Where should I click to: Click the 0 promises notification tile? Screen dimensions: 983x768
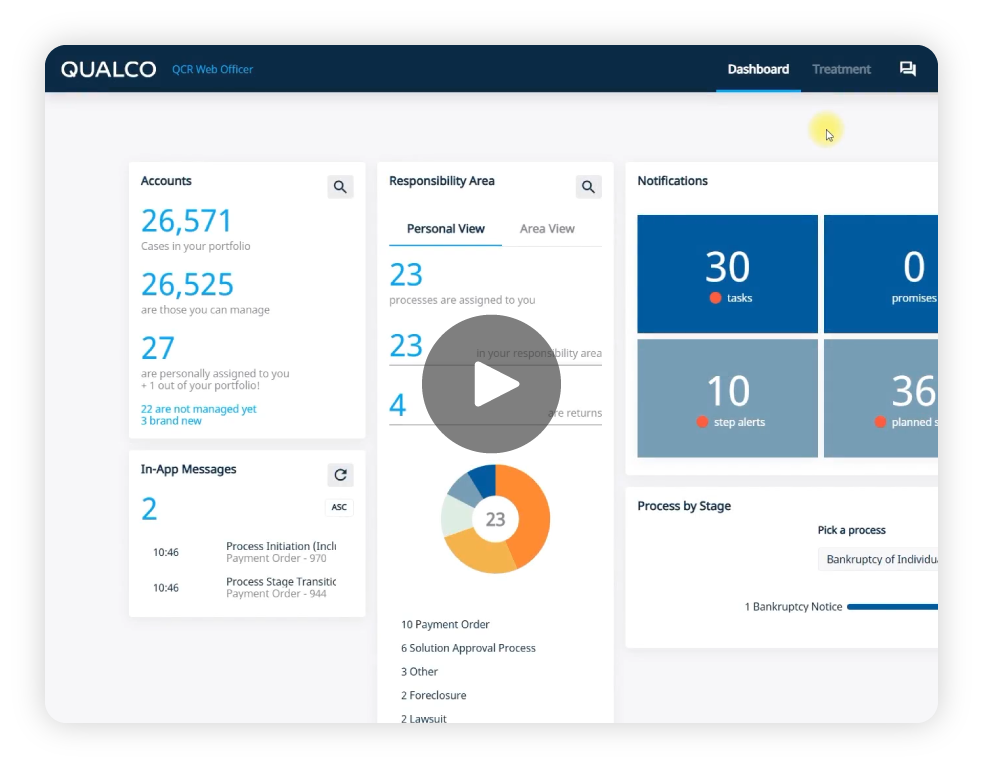point(880,274)
